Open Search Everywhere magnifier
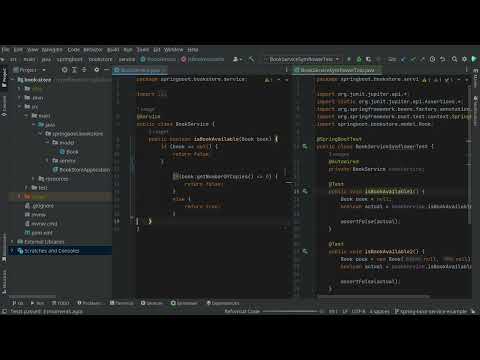The width and height of the screenshot is (480, 360). click(x=454, y=59)
